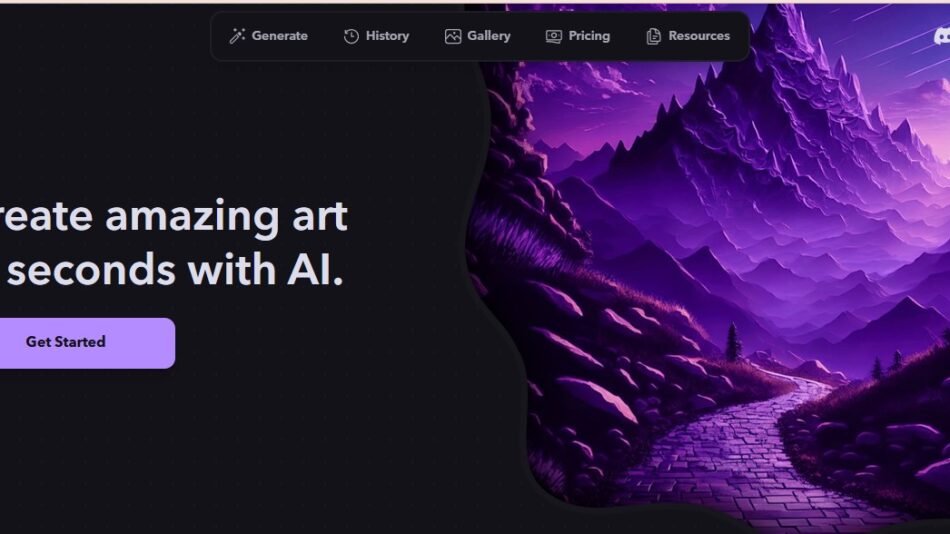Click the magic wand icon beside Generate

[x=237, y=36]
